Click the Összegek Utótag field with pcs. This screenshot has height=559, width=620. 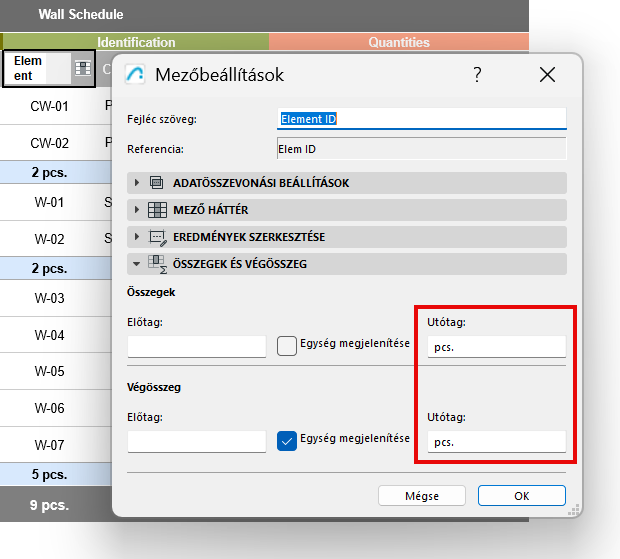(x=497, y=347)
